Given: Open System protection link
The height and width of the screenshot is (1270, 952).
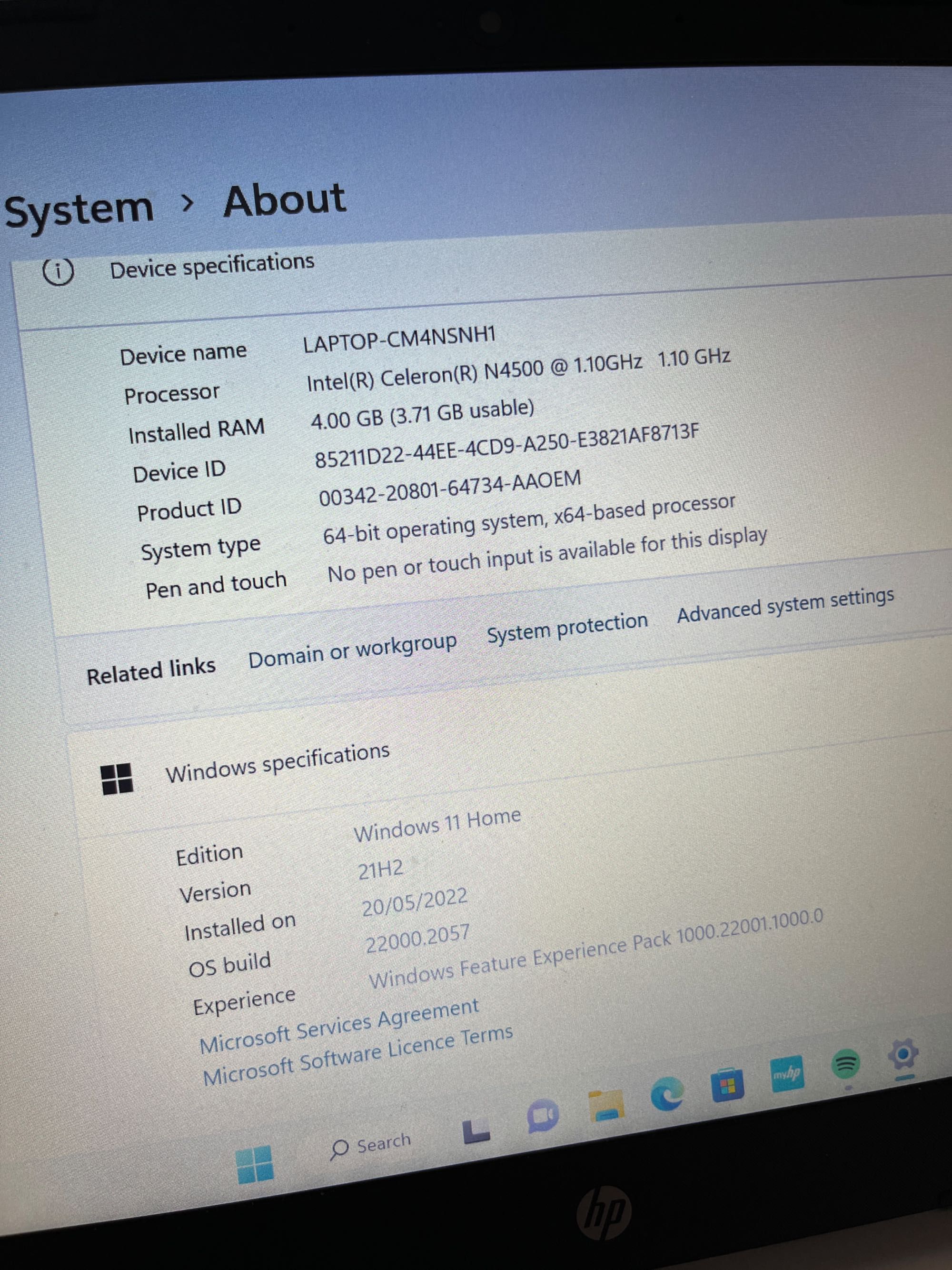Looking at the screenshot, I should tap(567, 628).
